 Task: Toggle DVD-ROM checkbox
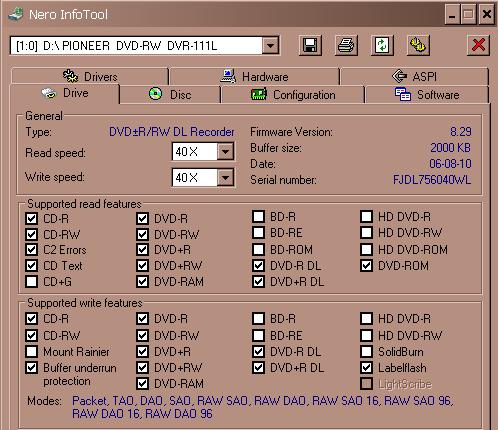pos(366,266)
